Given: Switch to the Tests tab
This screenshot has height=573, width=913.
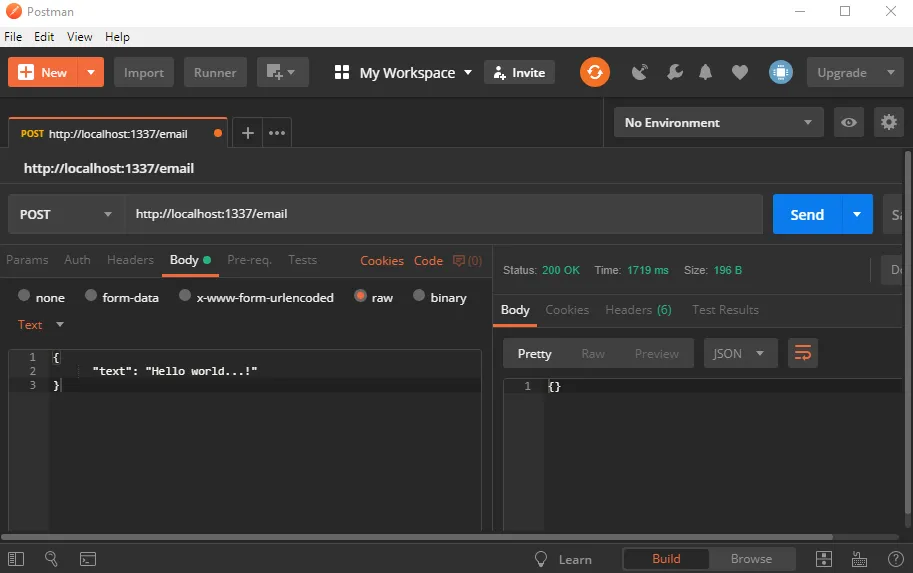Looking at the screenshot, I should pyautogui.click(x=302, y=260).
